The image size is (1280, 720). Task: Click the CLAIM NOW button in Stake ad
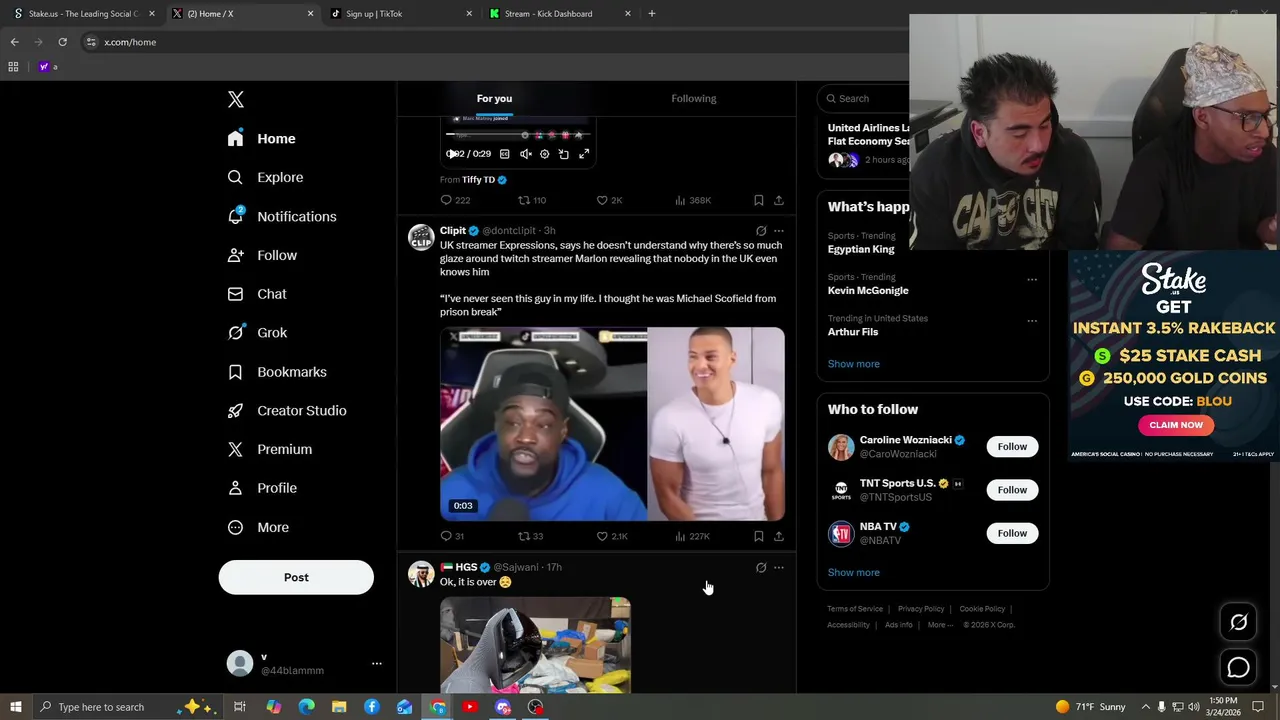pyautogui.click(x=1175, y=425)
